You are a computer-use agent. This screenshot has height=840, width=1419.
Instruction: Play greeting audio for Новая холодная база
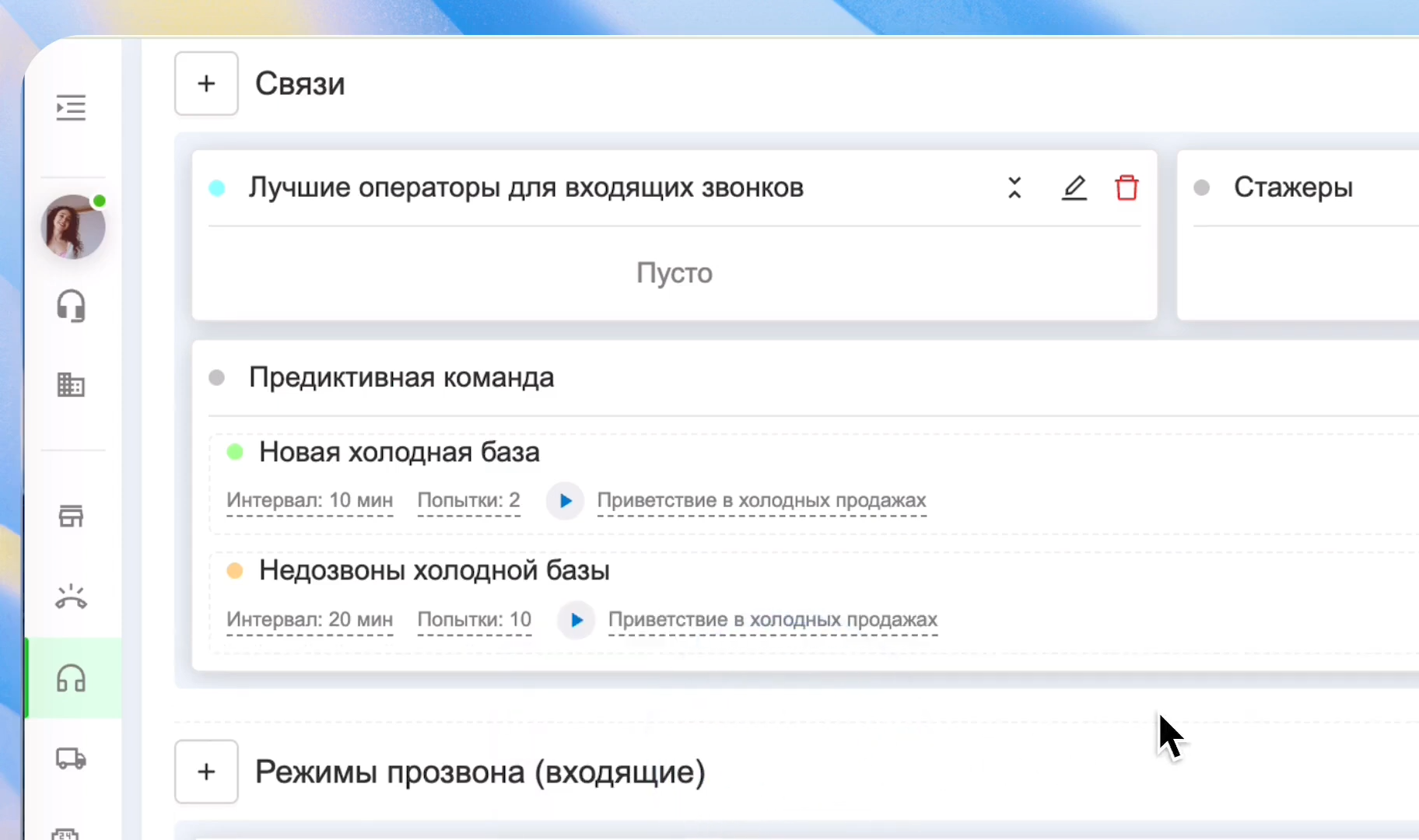(566, 501)
